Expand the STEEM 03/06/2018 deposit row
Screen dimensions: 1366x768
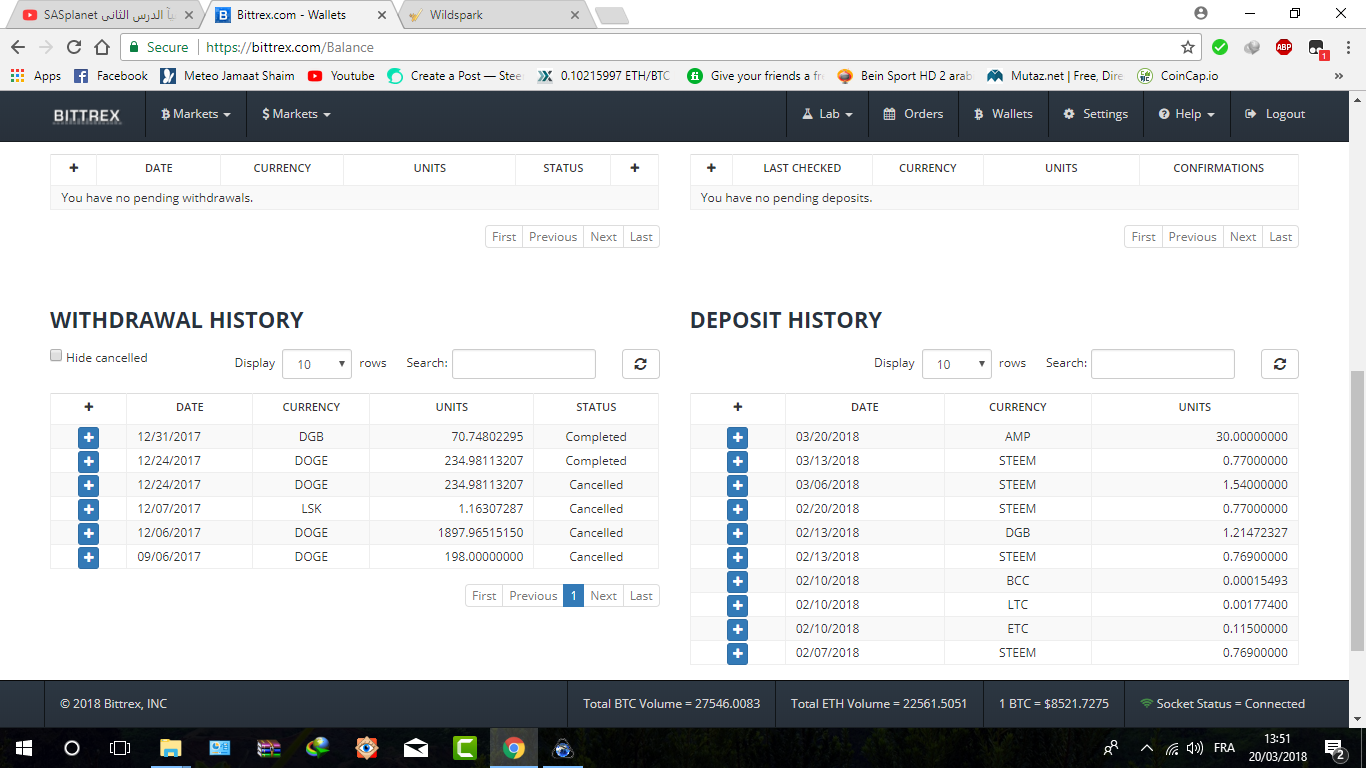(x=737, y=485)
